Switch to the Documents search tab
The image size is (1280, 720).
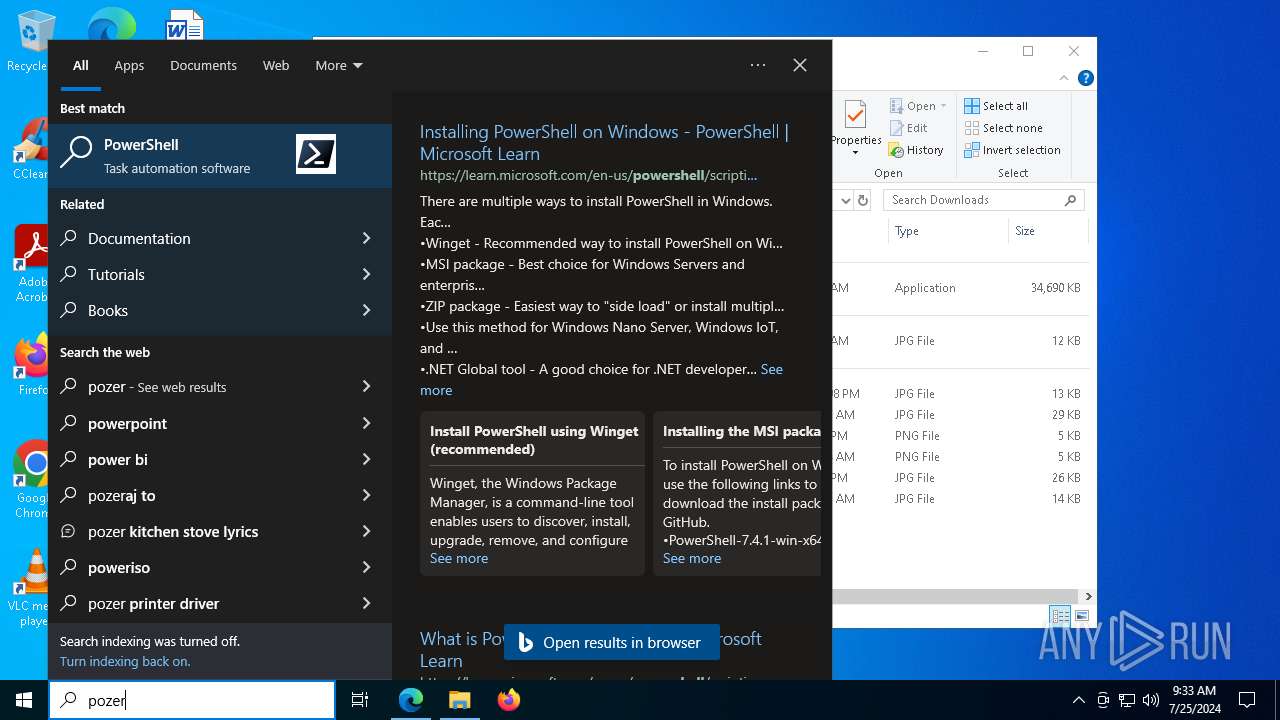(x=203, y=65)
